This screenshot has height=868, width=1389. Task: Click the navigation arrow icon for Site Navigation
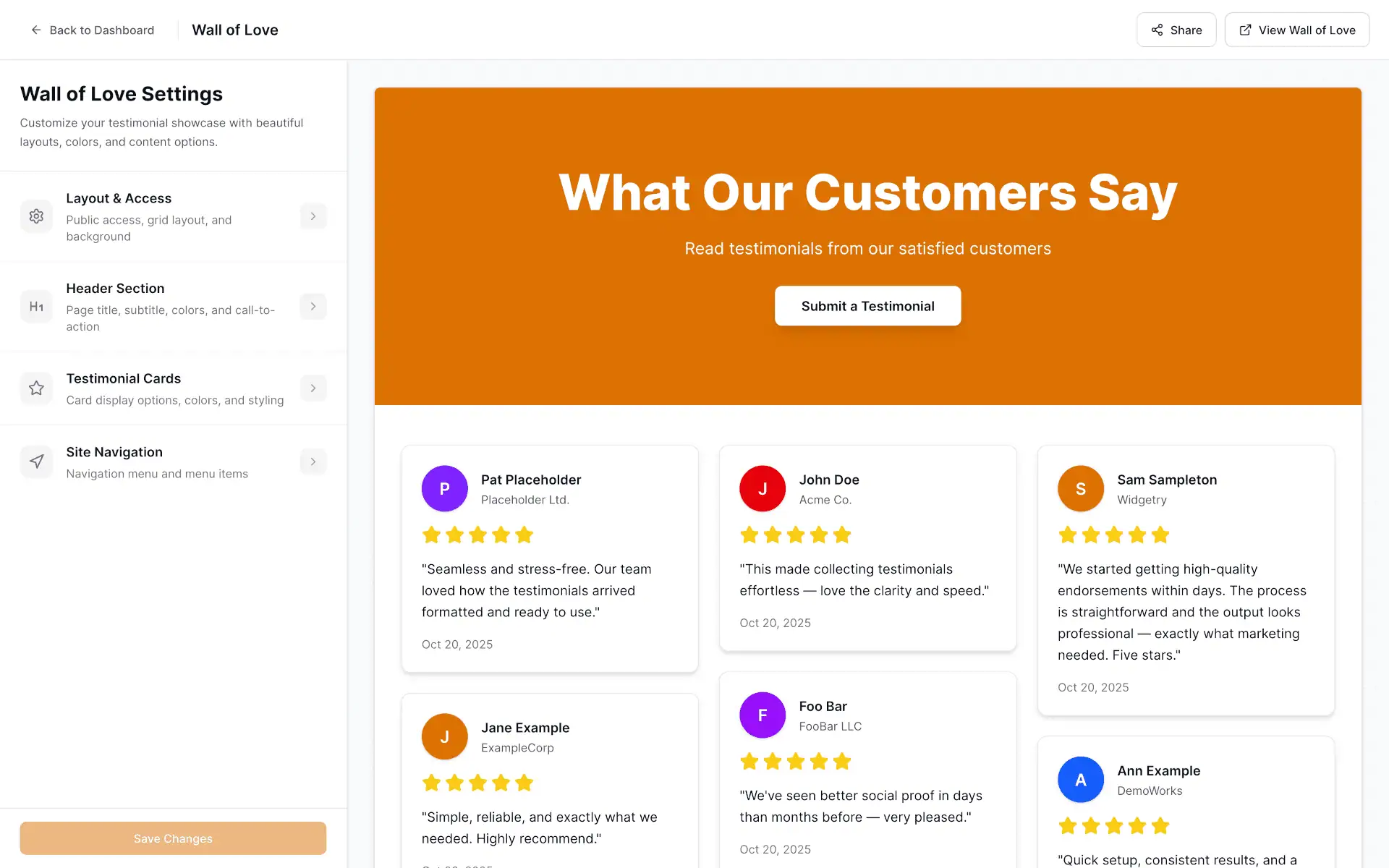click(x=36, y=461)
